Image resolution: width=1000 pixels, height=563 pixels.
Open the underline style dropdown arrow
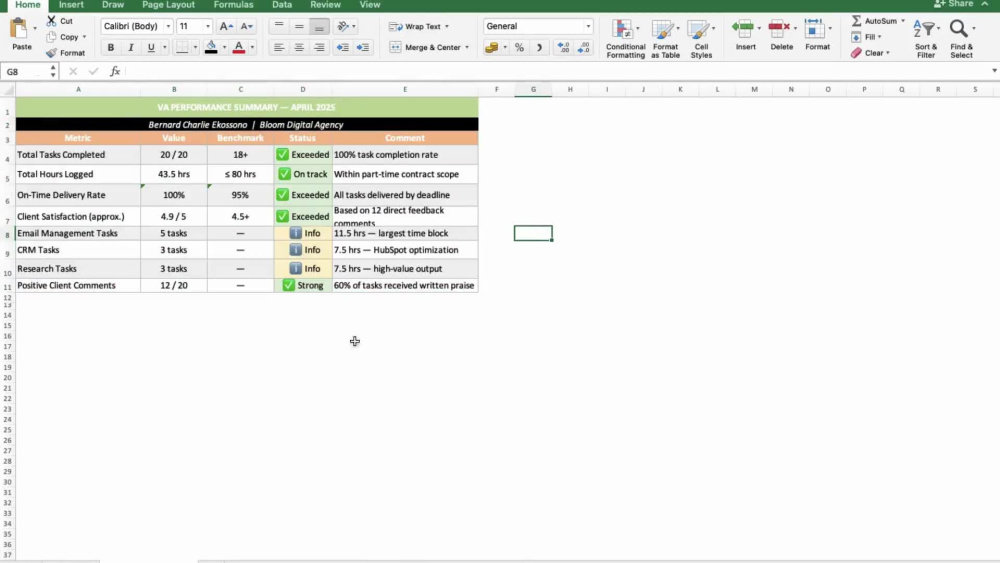[165, 47]
